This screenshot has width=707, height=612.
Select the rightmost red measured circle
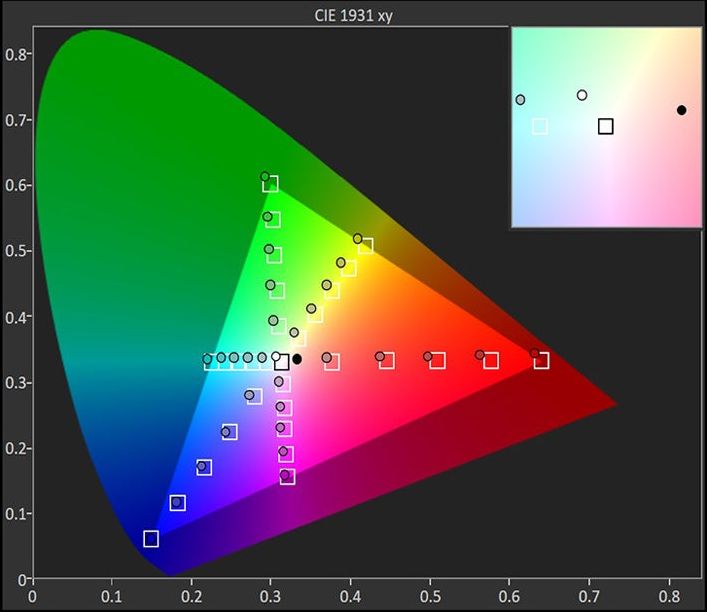point(535,354)
